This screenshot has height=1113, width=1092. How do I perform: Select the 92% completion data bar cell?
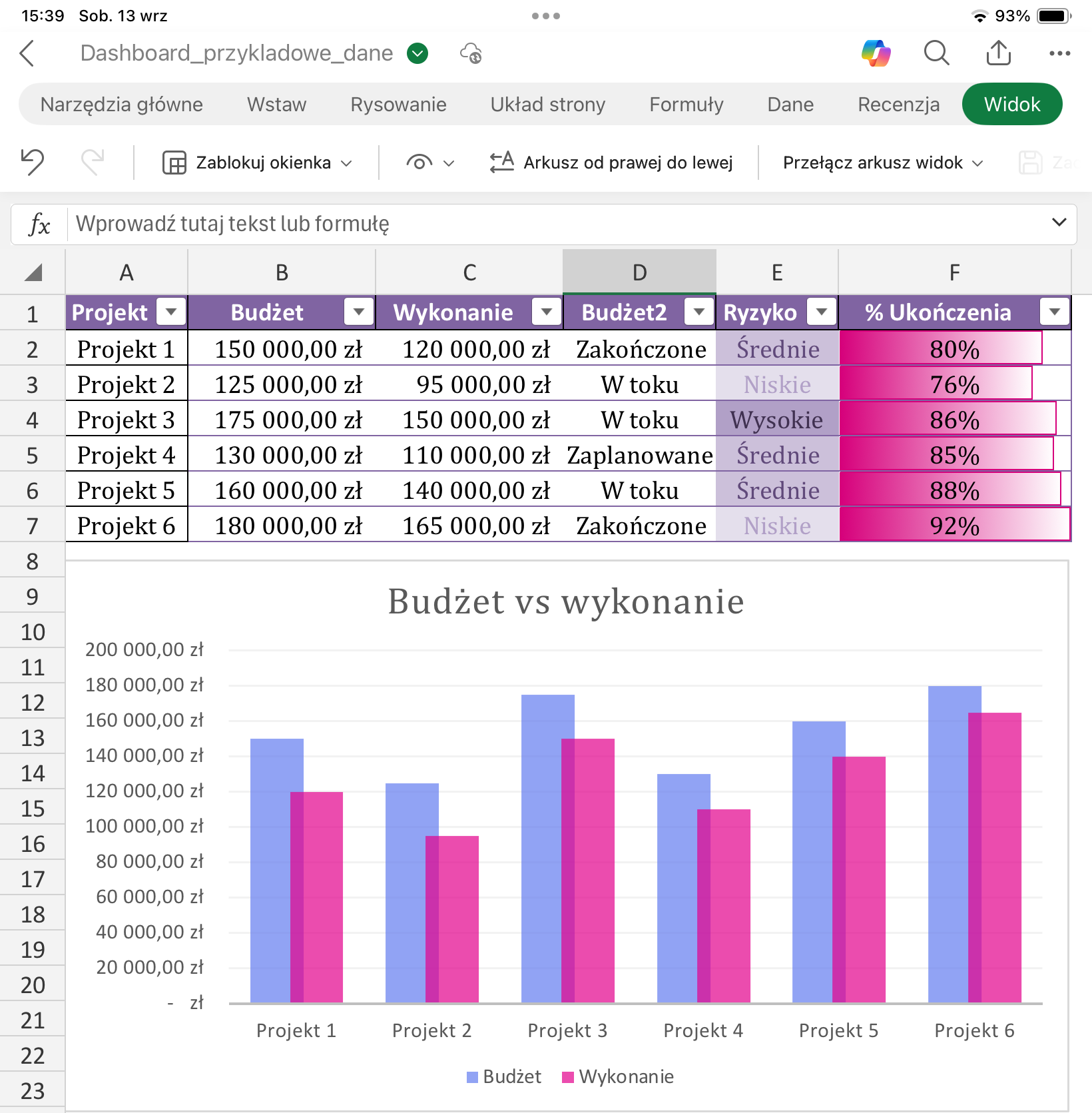click(955, 526)
